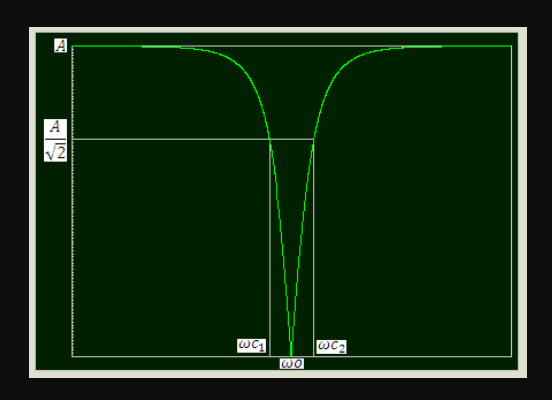Image resolution: width=552 pixels, height=400 pixels.
Task: Select the ωc1 cutoff frequency label
Action: (251, 345)
